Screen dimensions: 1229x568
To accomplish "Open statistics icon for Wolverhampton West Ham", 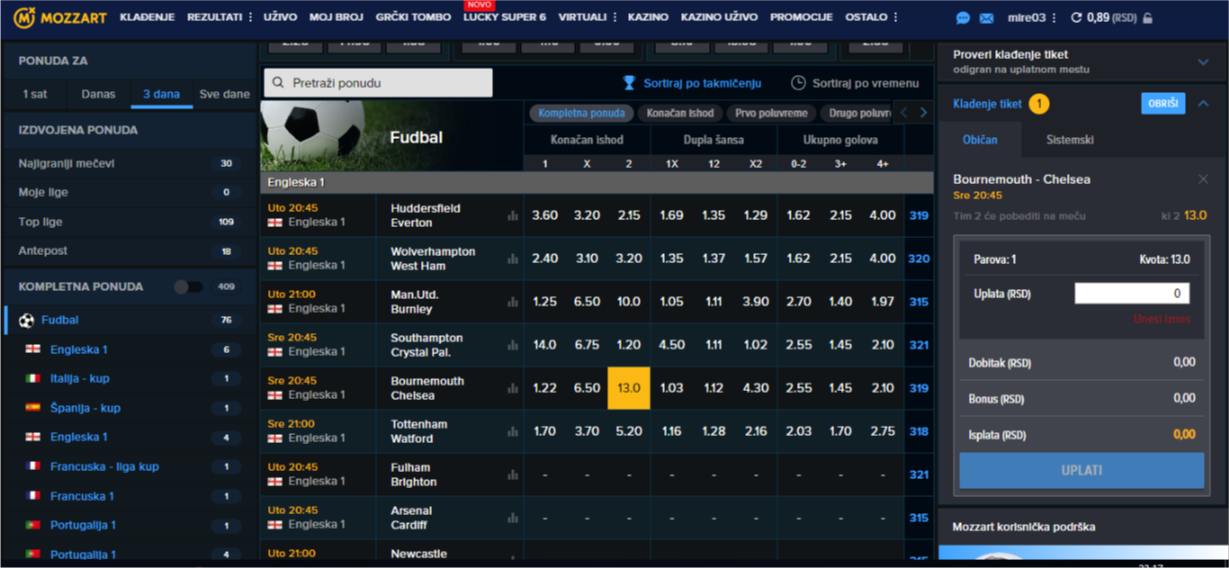I will point(513,258).
